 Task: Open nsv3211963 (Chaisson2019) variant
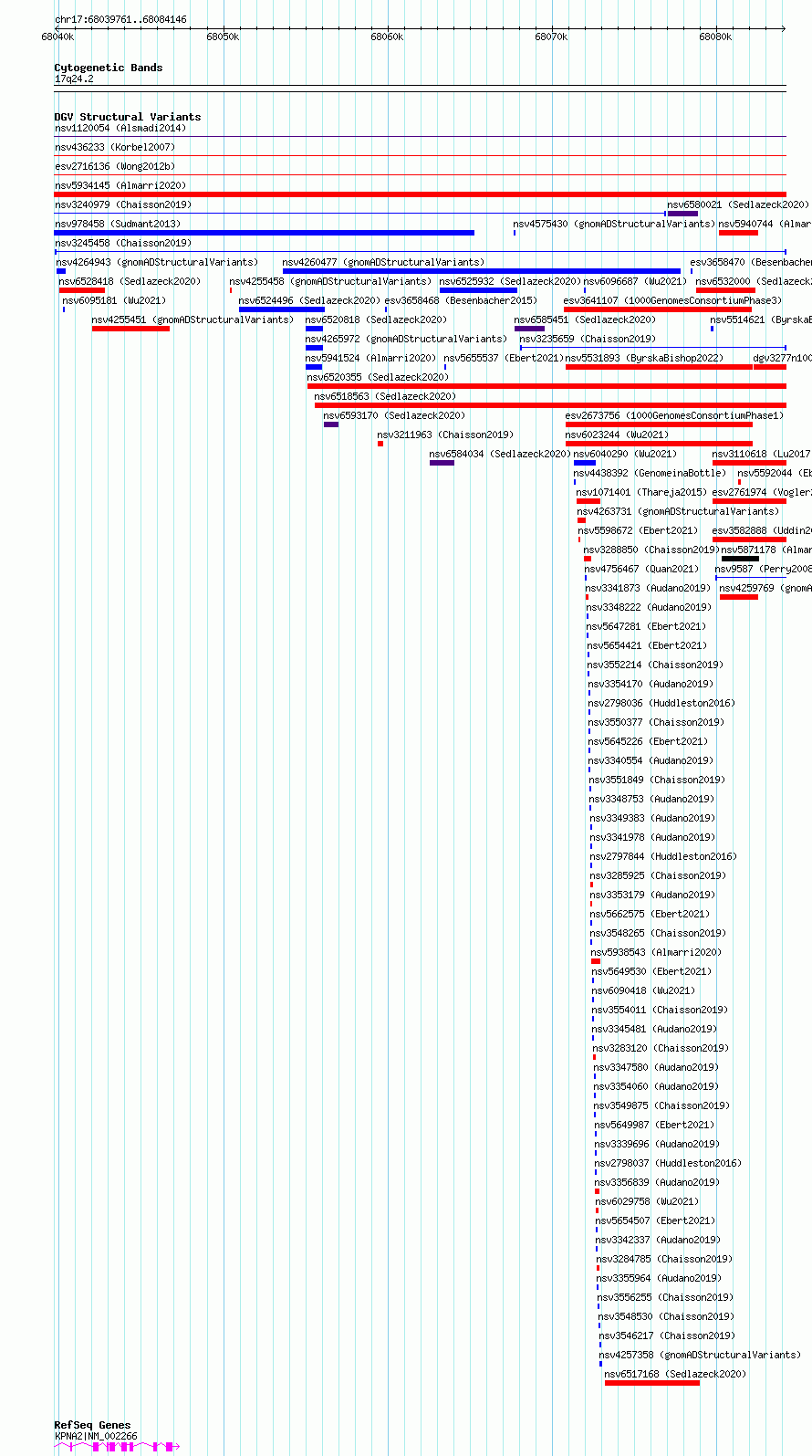pyautogui.click(x=445, y=435)
